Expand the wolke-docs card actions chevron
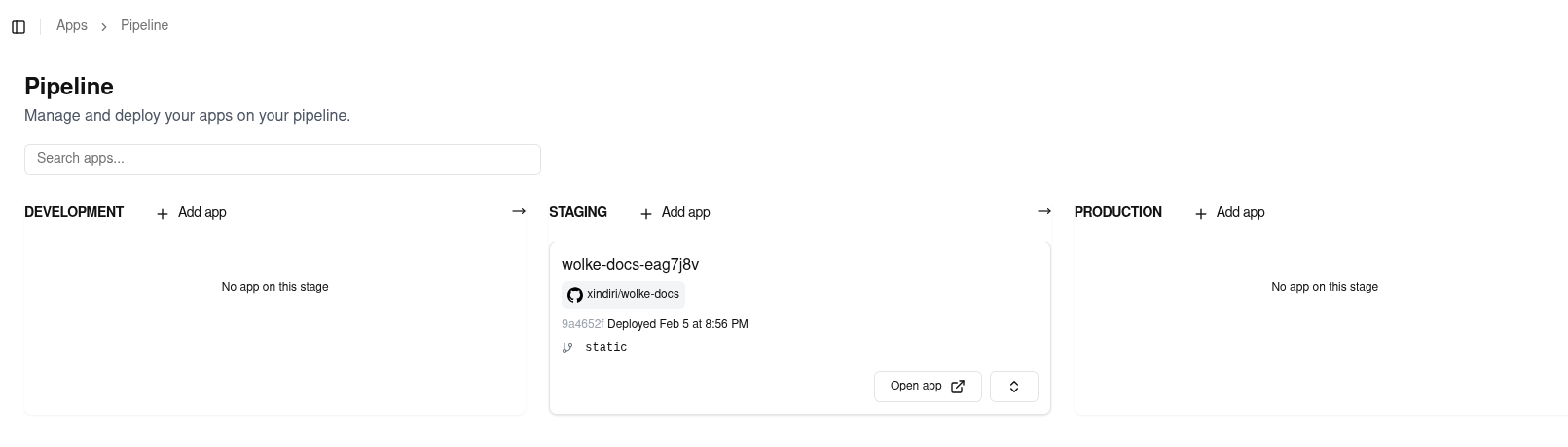This screenshot has width=1568, height=447. [1013, 387]
